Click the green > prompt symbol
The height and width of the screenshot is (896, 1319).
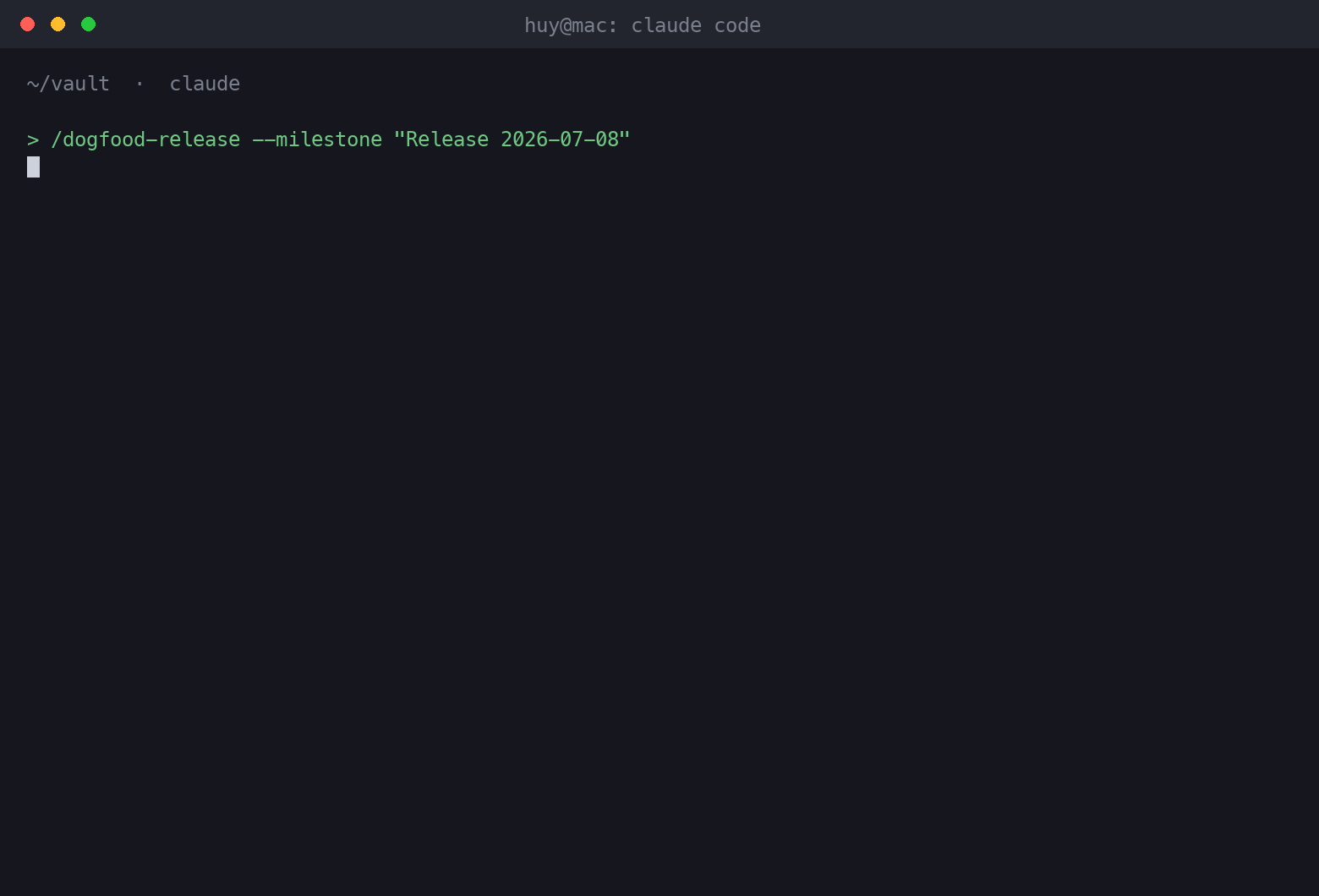point(33,139)
